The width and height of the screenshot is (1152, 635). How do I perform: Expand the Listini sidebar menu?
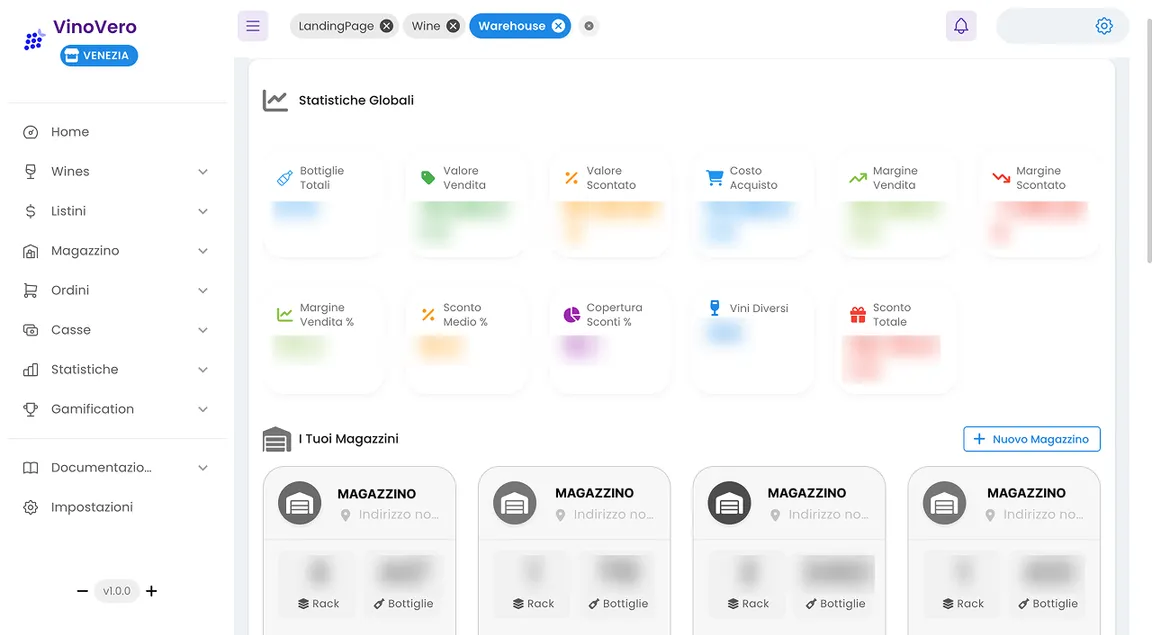[70, 211]
